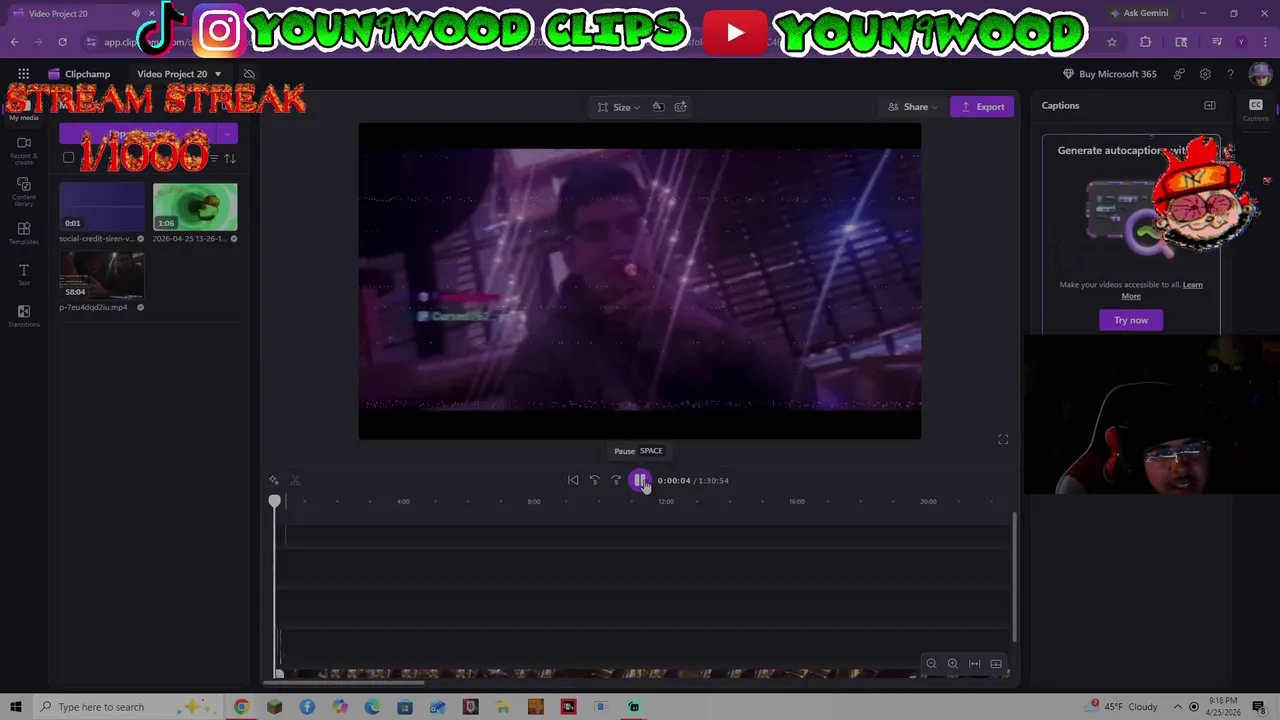Enter fullscreen preview mode
This screenshot has width=1280, height=720.
tap(1003, 439)
